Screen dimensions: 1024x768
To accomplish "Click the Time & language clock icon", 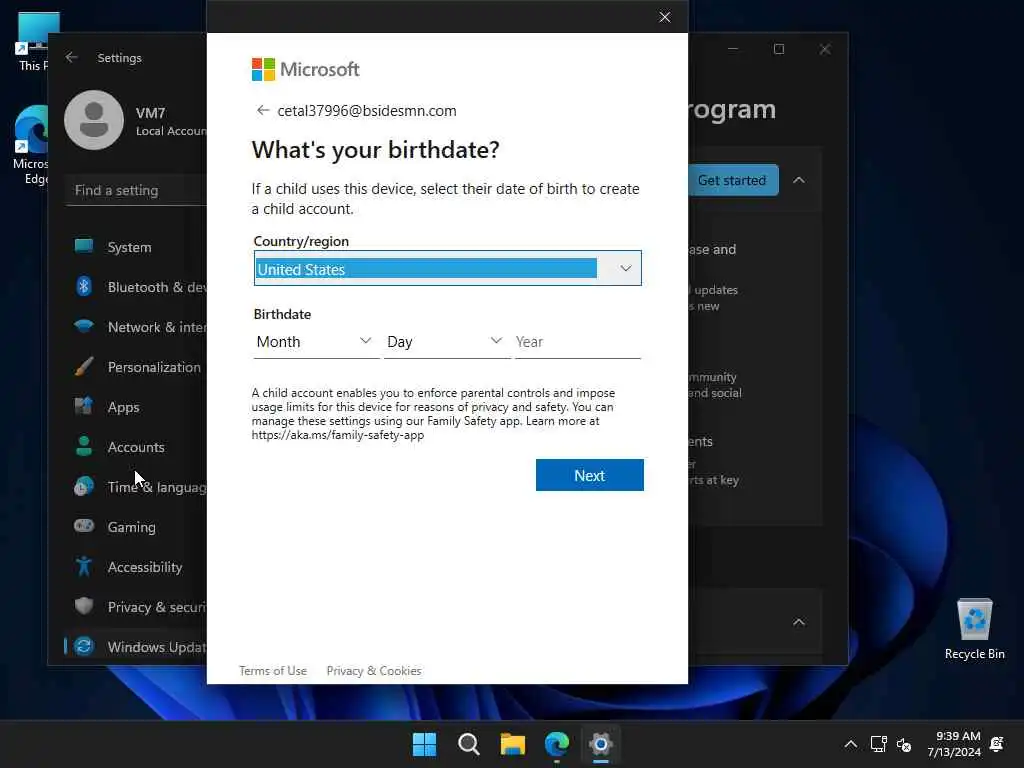I will point(84,487).
